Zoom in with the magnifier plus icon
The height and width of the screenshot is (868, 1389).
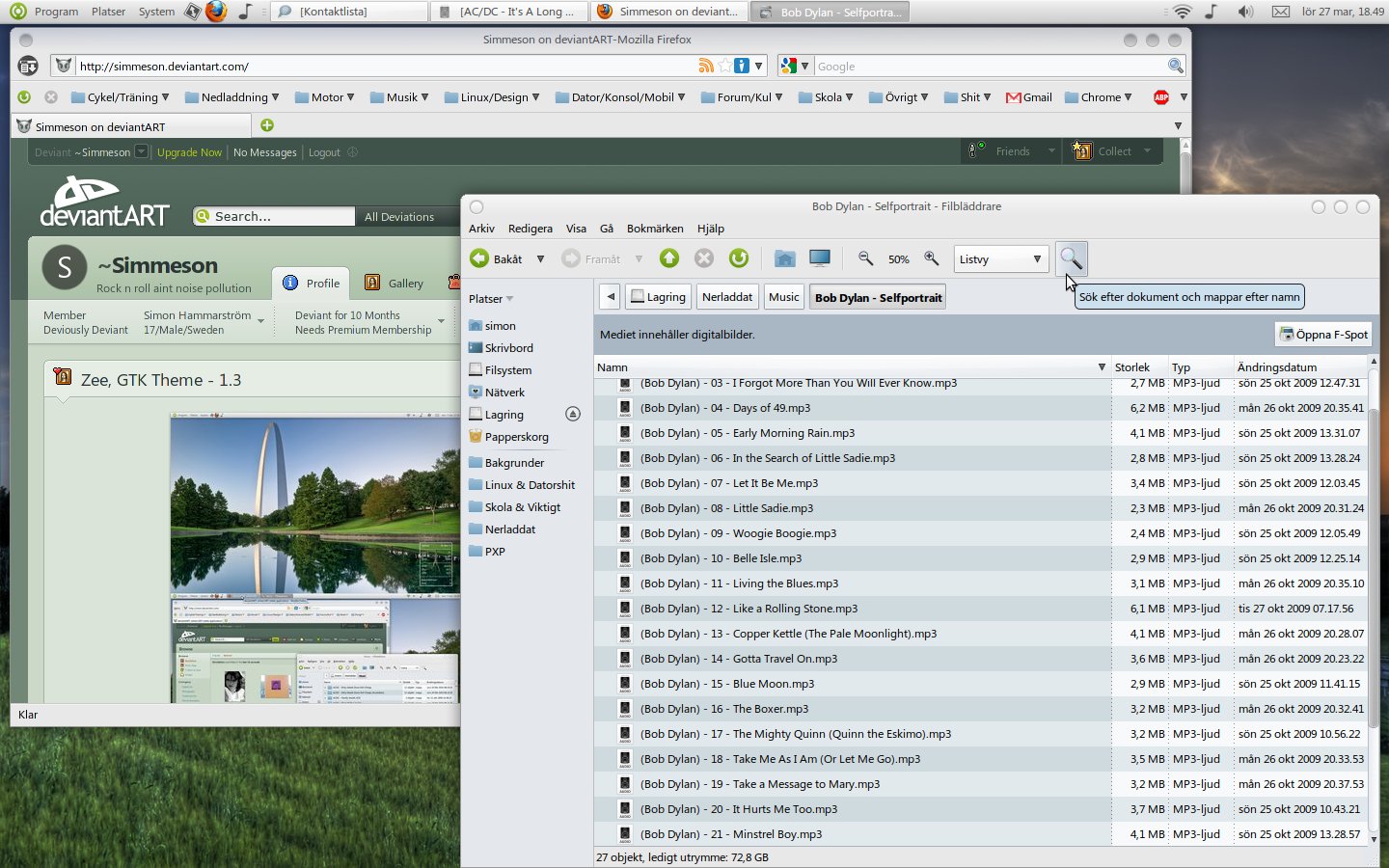click(x=932, y=258)
